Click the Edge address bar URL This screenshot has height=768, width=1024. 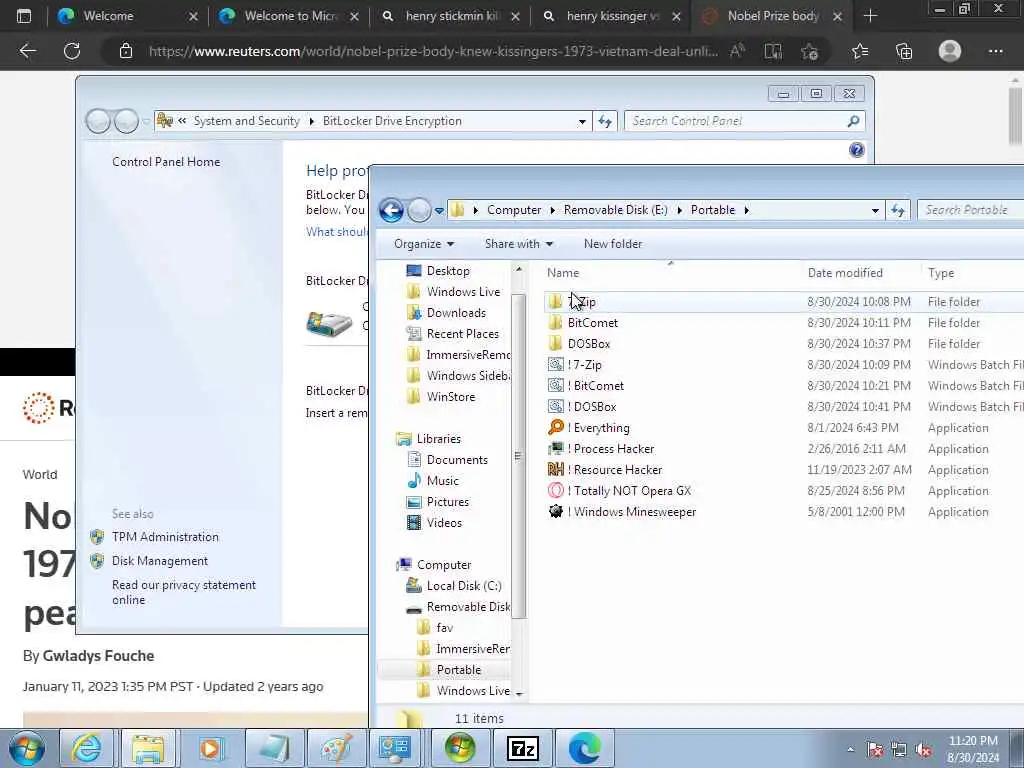[x=433, y=51]
